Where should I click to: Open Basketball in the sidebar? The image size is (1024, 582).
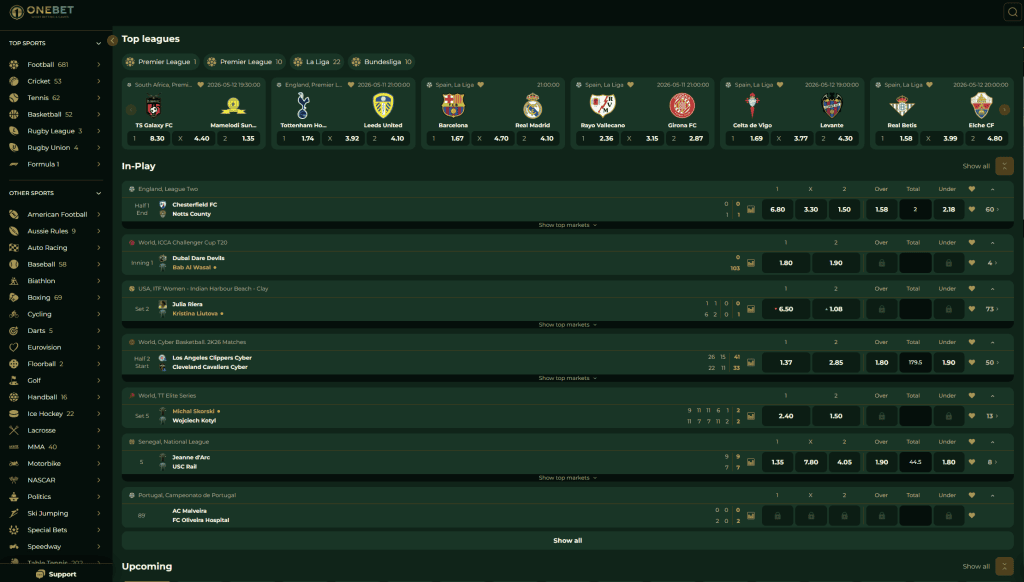[55, 114]
